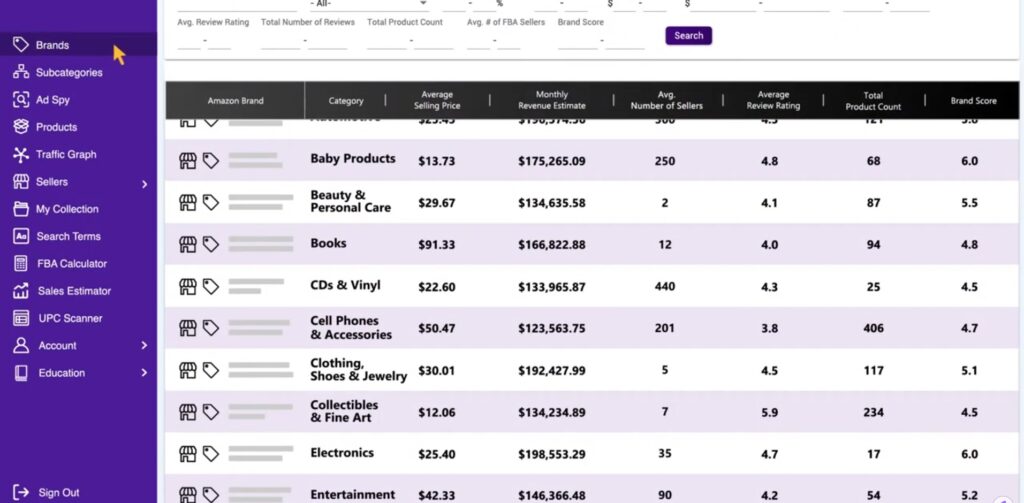Sort by Average Selling Price header

point(437,100)
